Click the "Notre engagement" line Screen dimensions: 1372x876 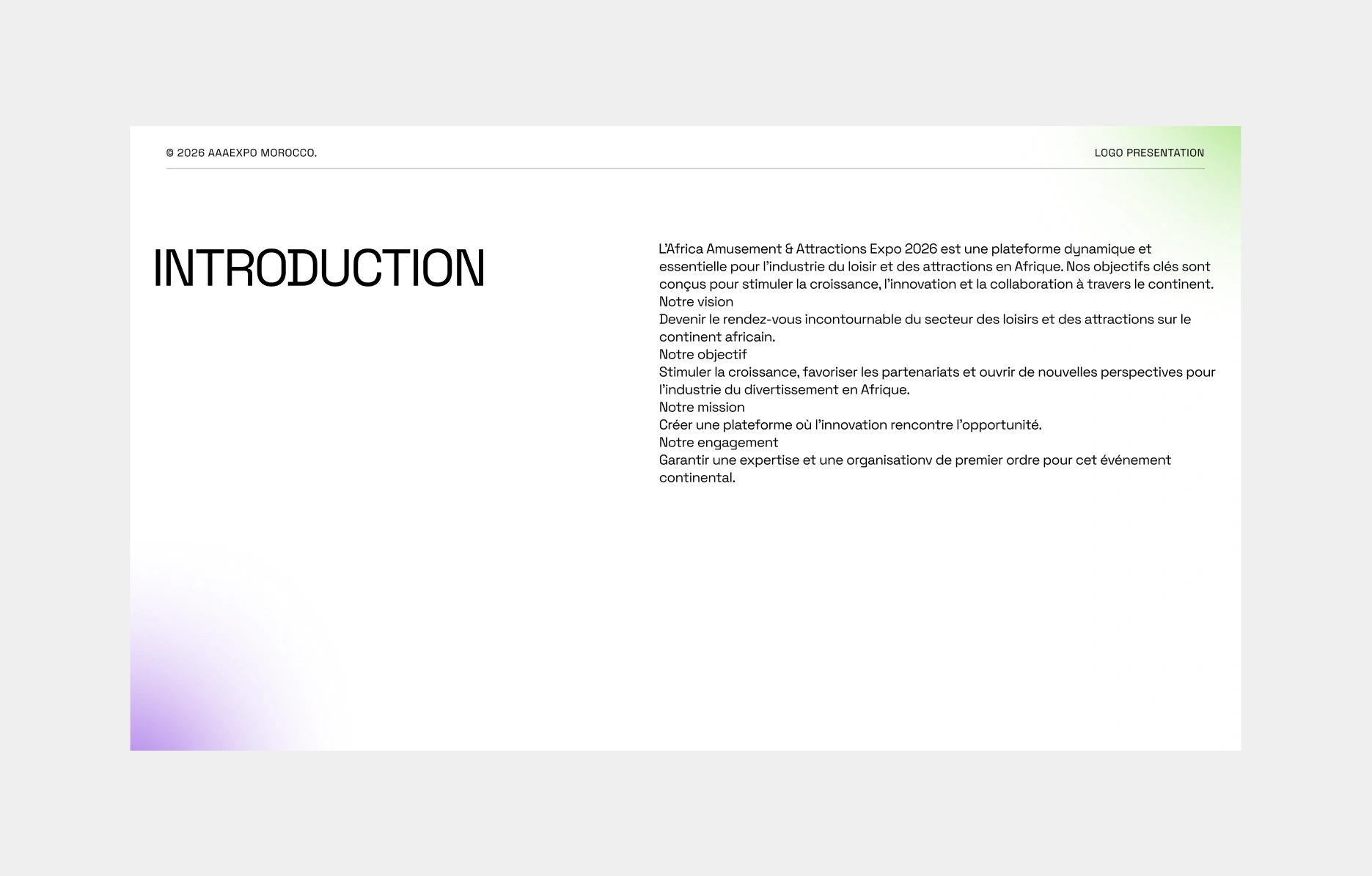(719, 443)
